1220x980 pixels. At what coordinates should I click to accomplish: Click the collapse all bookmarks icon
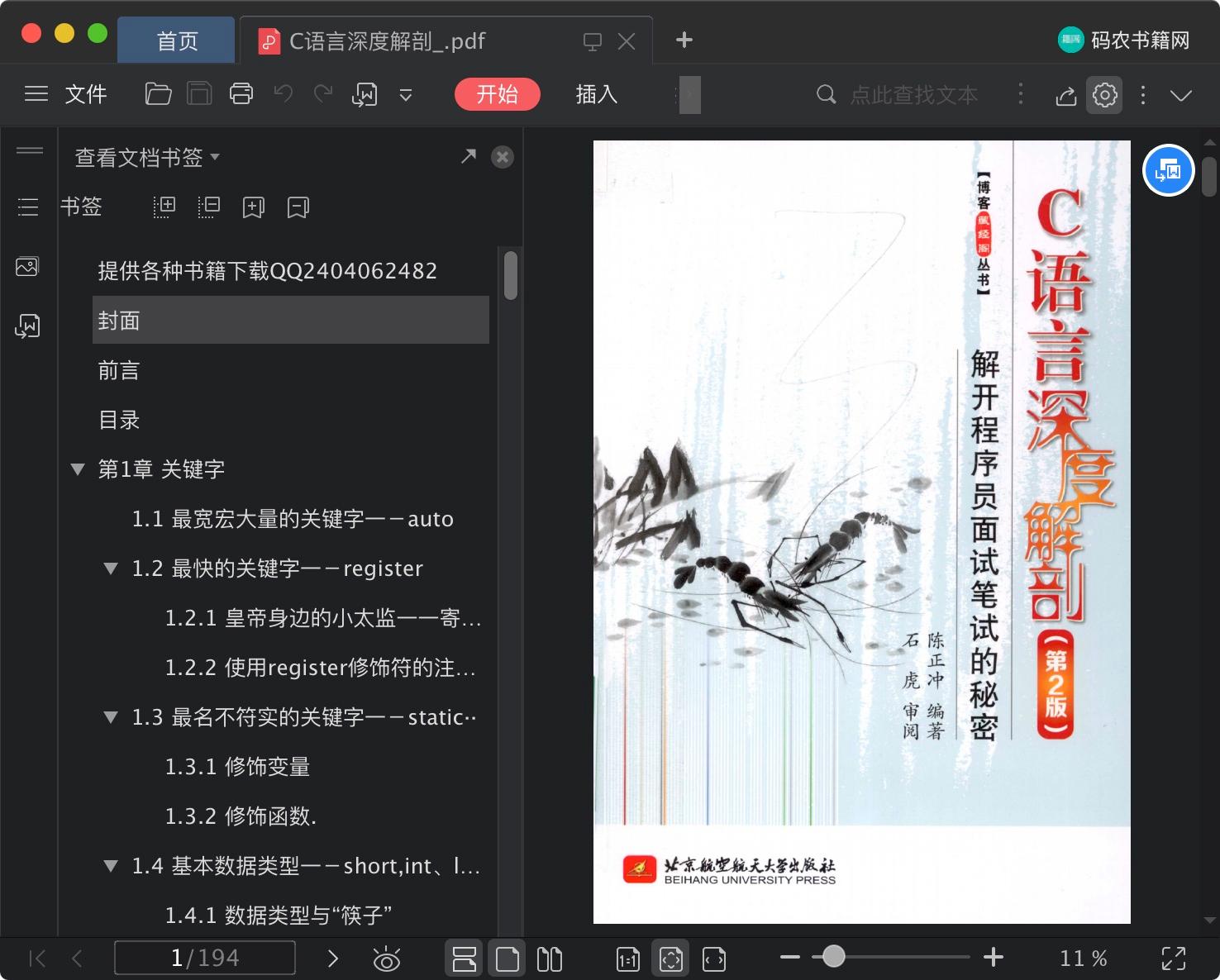coord(209,207)
